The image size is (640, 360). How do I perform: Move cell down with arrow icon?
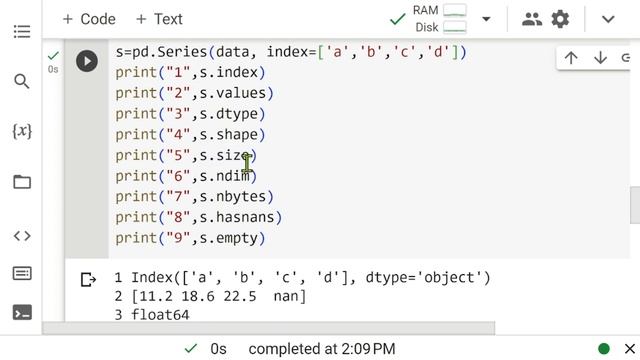point(600,58)
